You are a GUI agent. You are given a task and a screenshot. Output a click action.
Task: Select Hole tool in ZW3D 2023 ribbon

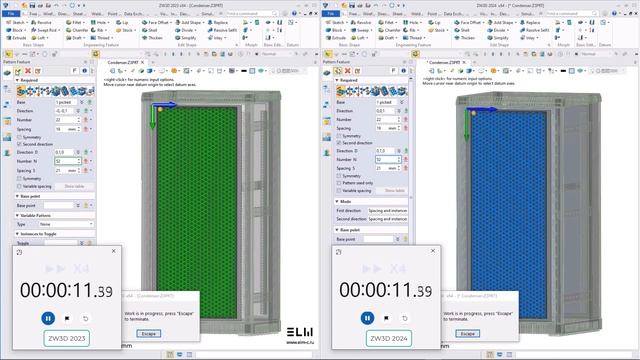coord(99,22)
